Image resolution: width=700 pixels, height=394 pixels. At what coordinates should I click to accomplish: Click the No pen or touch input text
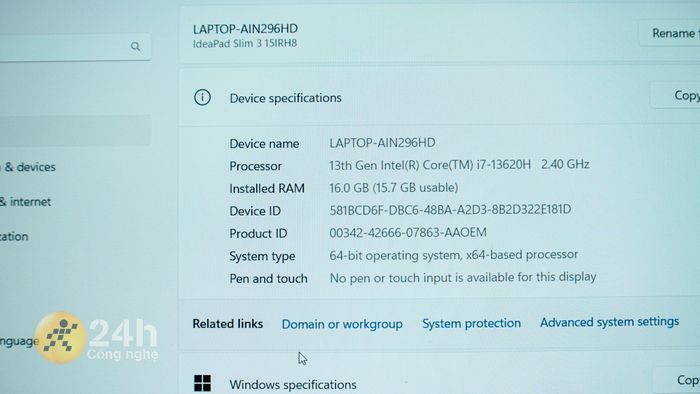point(463,278)
